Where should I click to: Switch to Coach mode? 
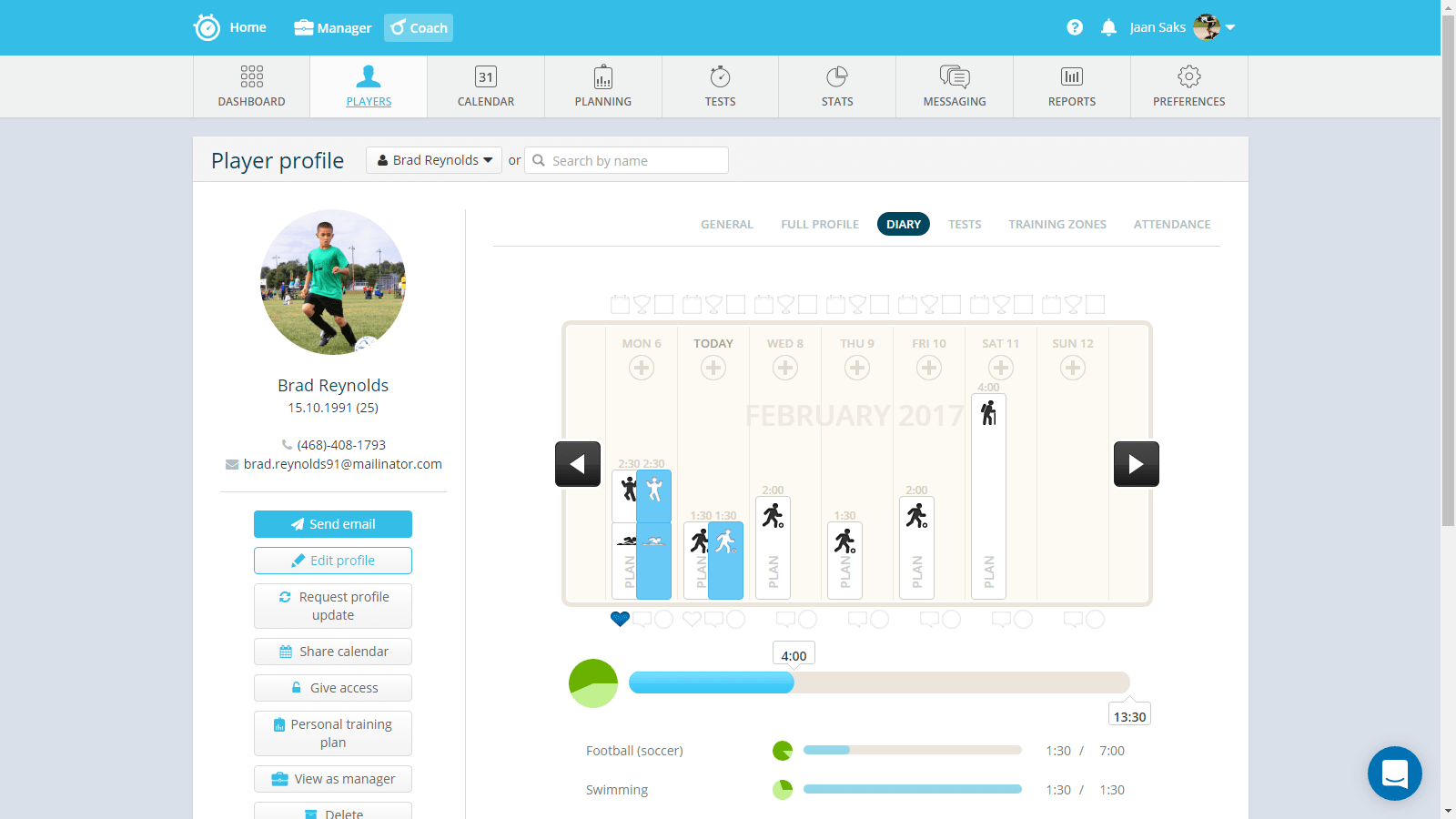point(419,27)
